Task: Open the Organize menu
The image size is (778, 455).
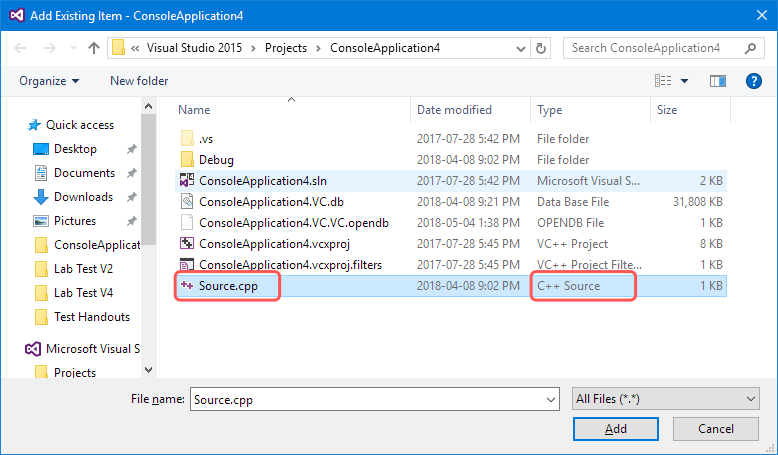Action: click(x=49, y=81)
